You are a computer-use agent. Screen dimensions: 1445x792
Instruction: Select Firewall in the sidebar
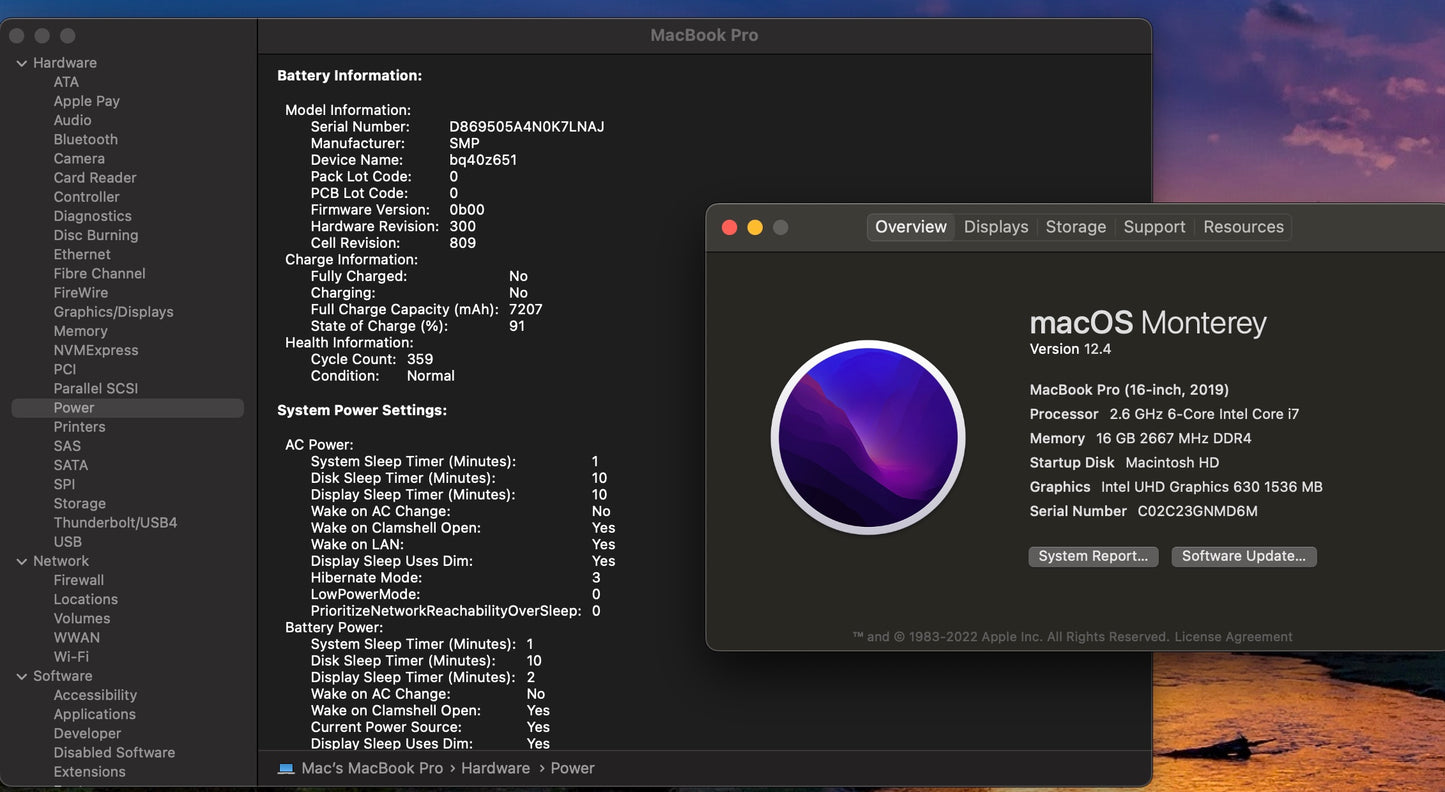(78, 579)
